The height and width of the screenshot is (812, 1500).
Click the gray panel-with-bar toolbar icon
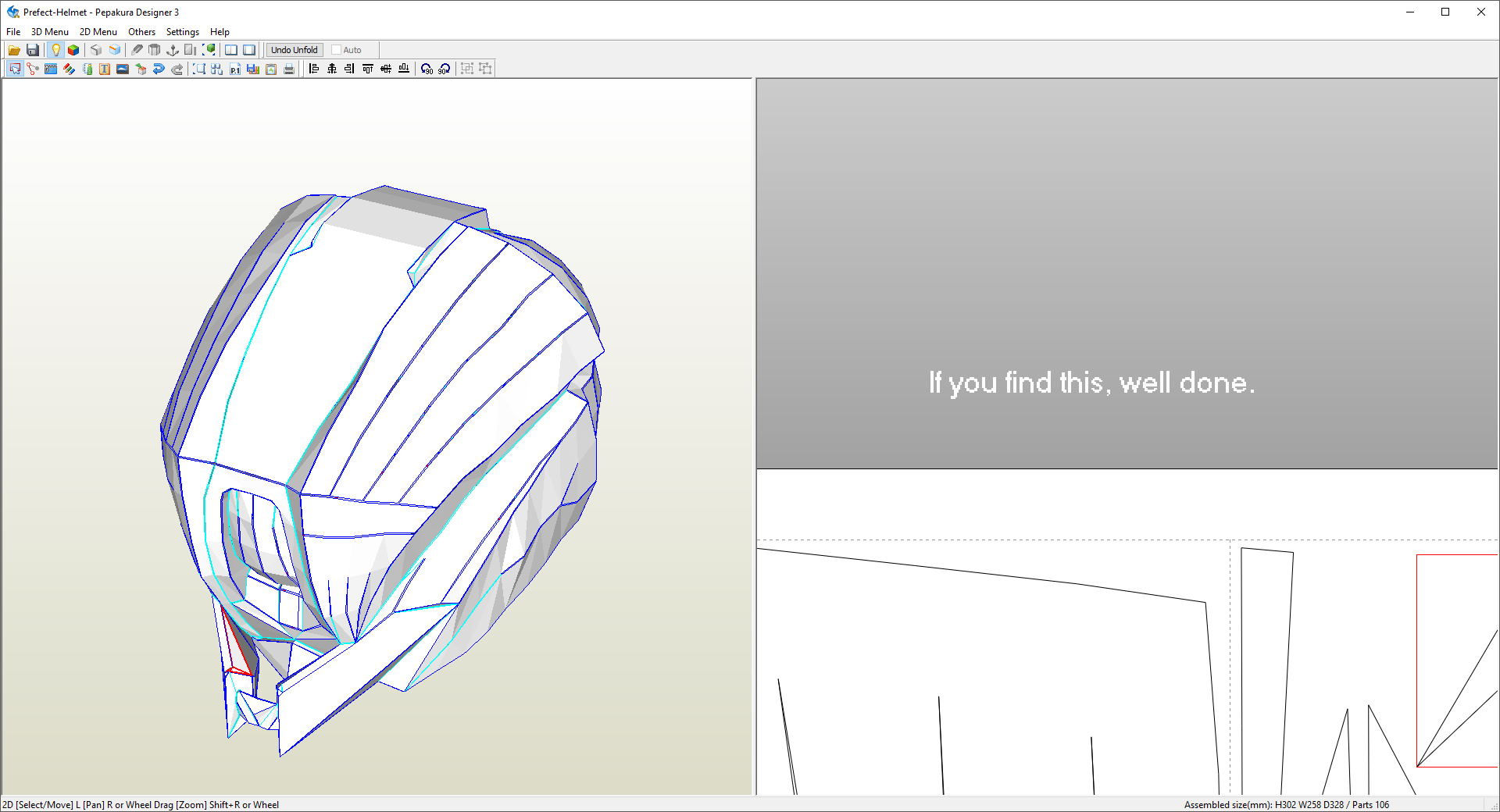191,50
